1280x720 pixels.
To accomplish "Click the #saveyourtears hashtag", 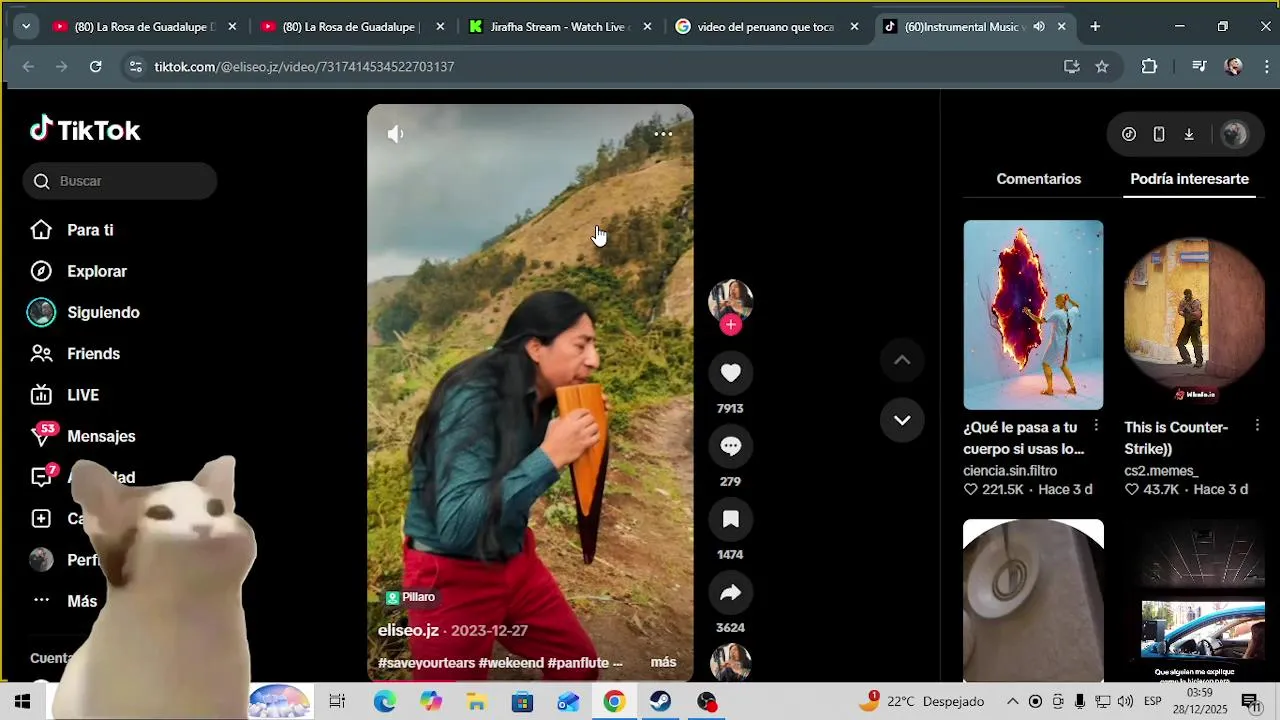I will 426,663.
